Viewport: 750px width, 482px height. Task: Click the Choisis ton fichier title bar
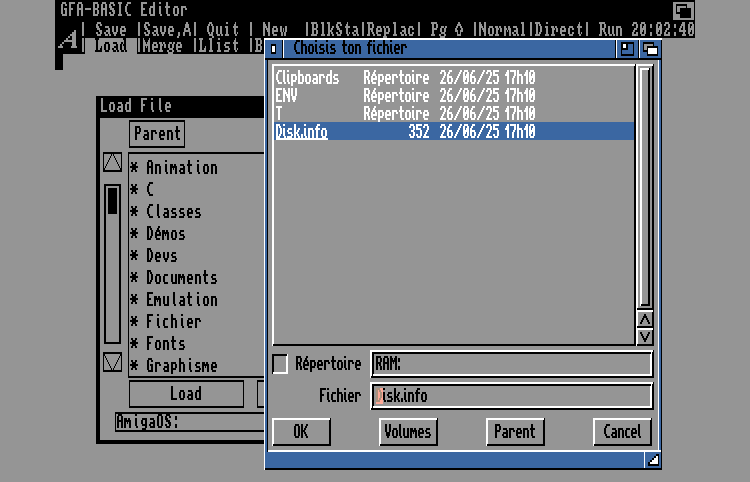click(x=449, y=49)
